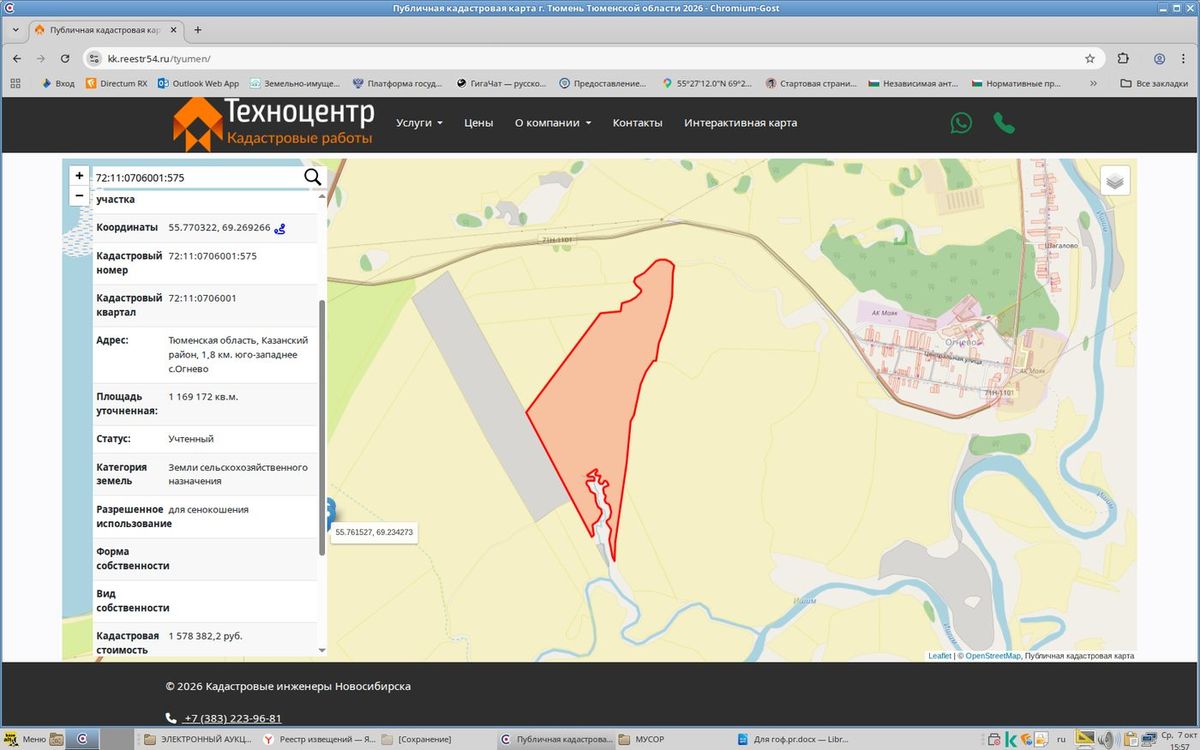
Task: Show hidden bookmarks with double chevron
Action: click(x=1093, y=83)
